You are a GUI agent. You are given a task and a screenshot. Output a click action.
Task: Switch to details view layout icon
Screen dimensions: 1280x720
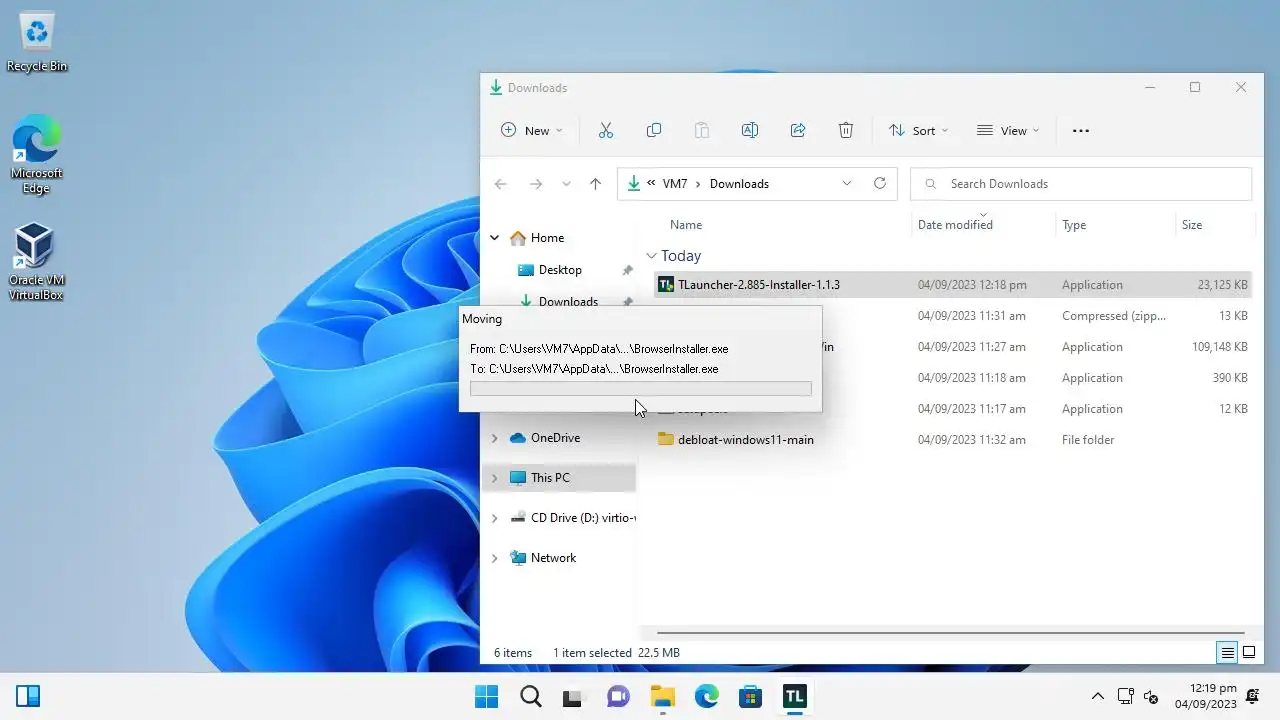click(1227, 653)
